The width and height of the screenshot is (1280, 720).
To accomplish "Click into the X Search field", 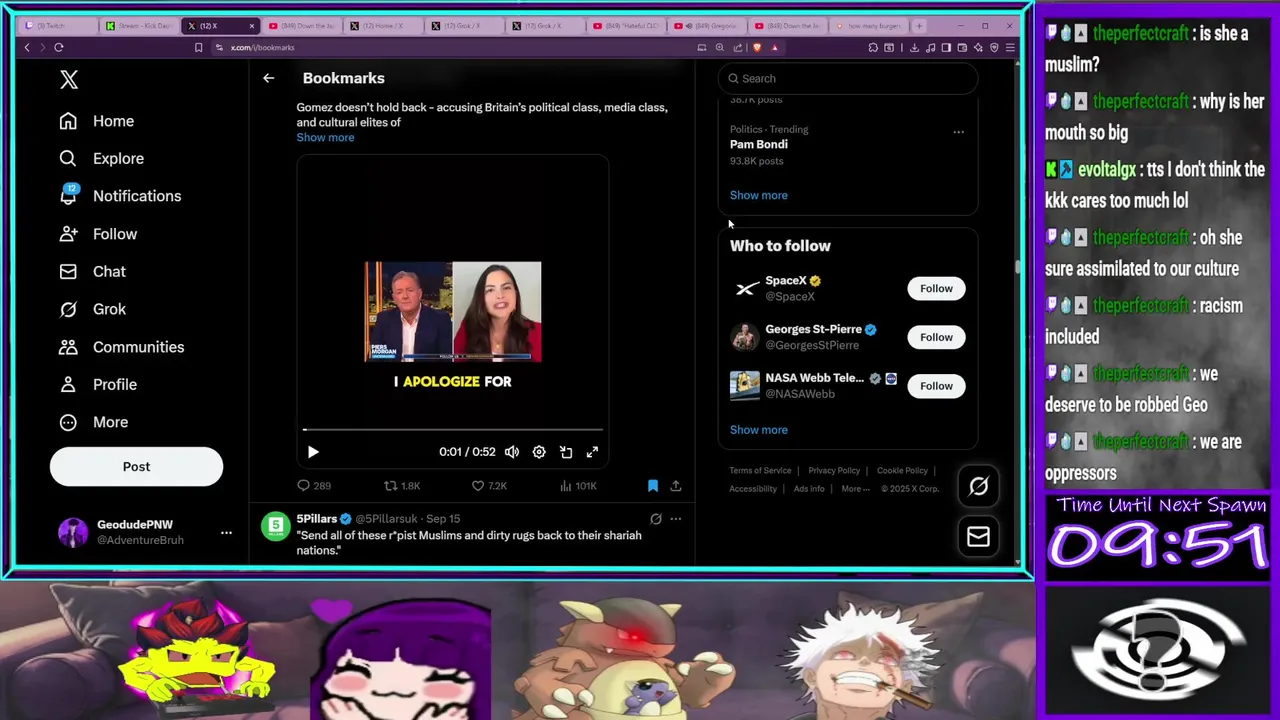I will tap(848, 78).
